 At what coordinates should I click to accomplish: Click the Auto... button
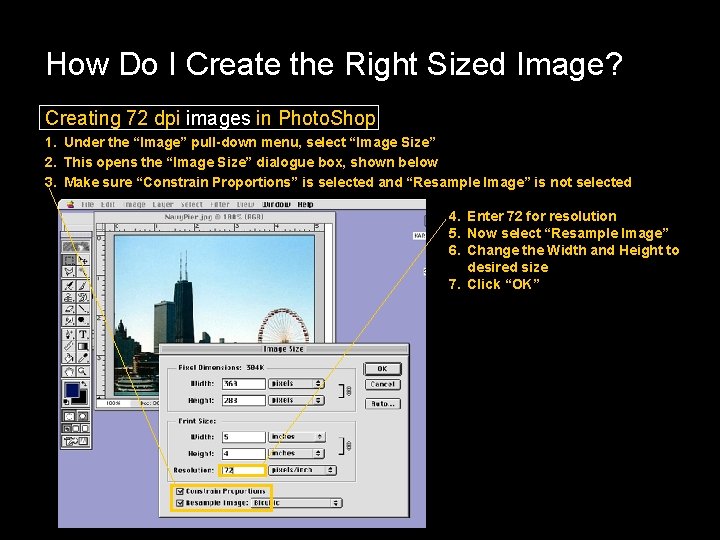[383, 404]
